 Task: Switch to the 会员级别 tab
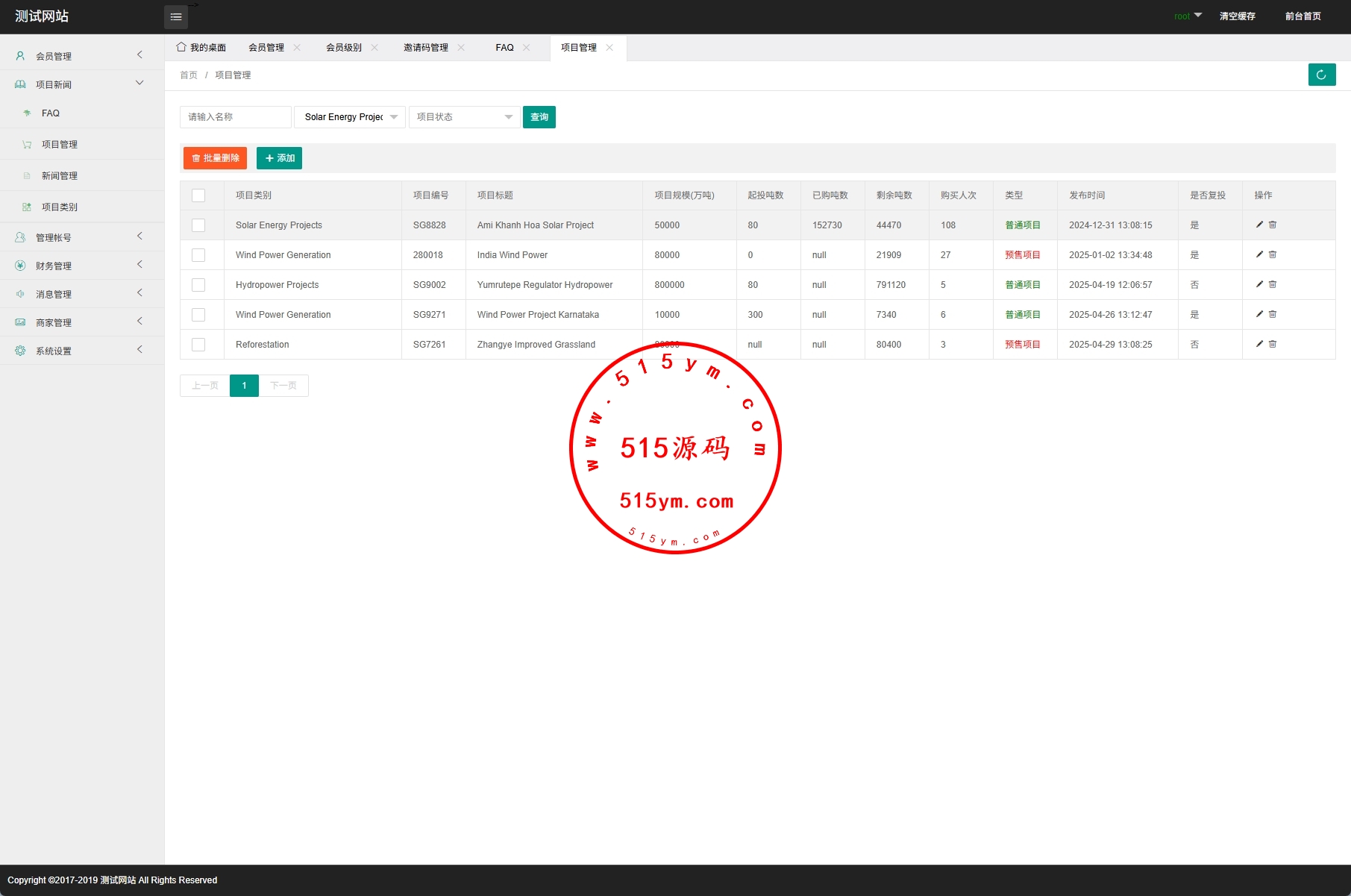coord(343,48)
